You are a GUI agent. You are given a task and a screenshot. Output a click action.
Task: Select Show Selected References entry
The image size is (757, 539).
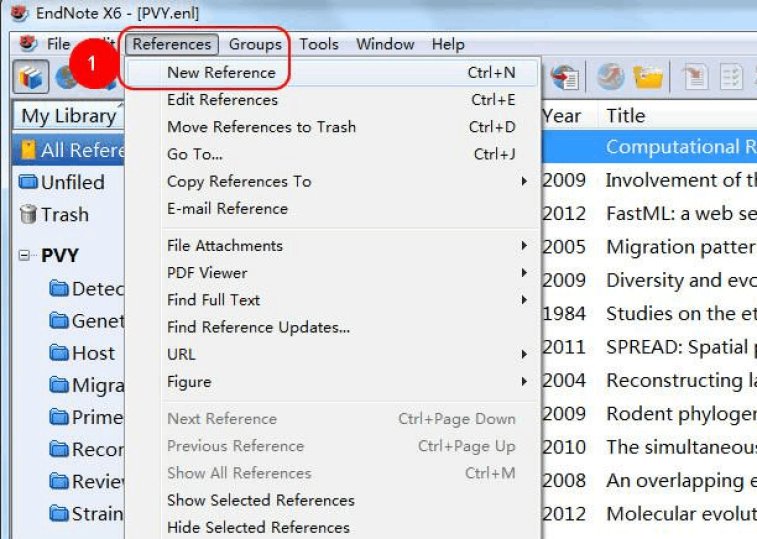(x=332, y=500)
